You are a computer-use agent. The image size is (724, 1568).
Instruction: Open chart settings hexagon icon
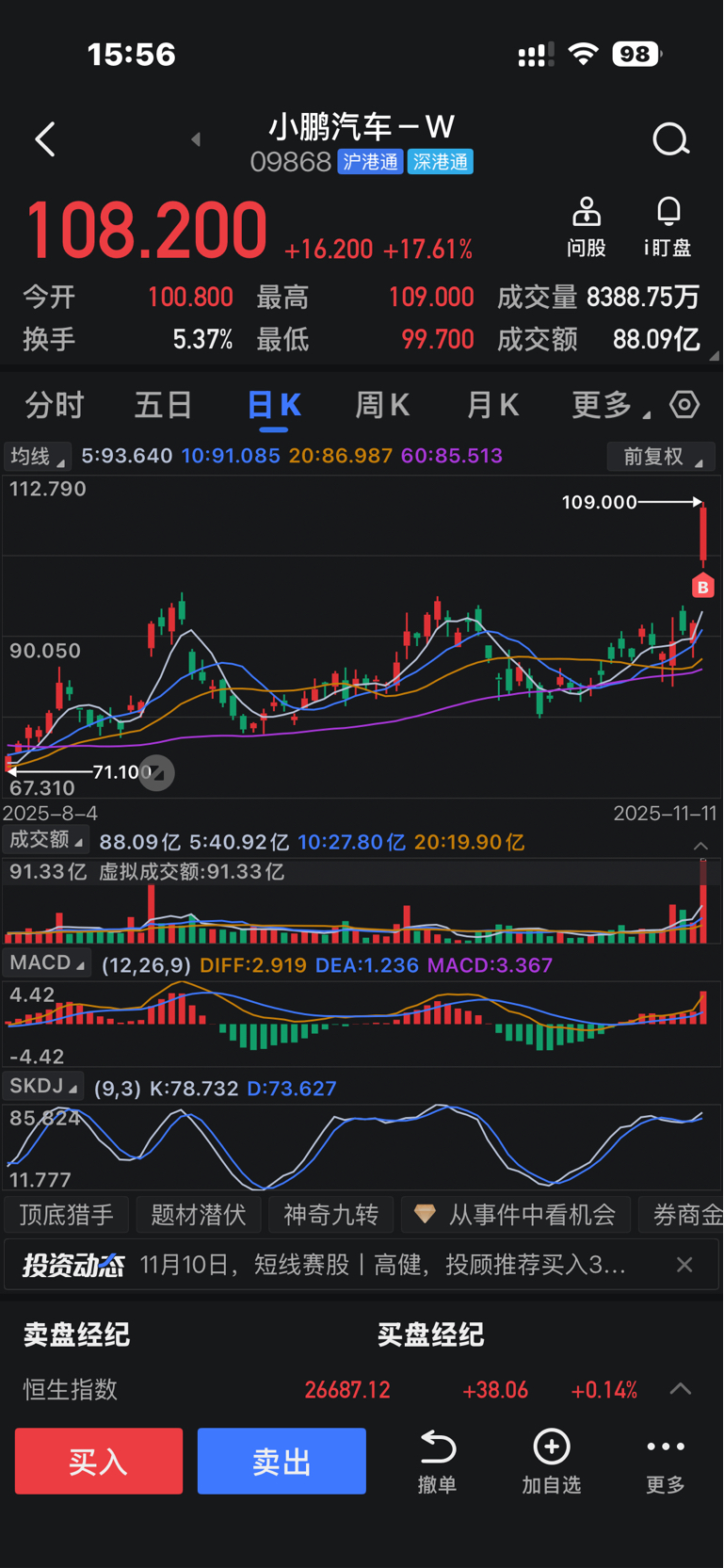coord(684,405)
